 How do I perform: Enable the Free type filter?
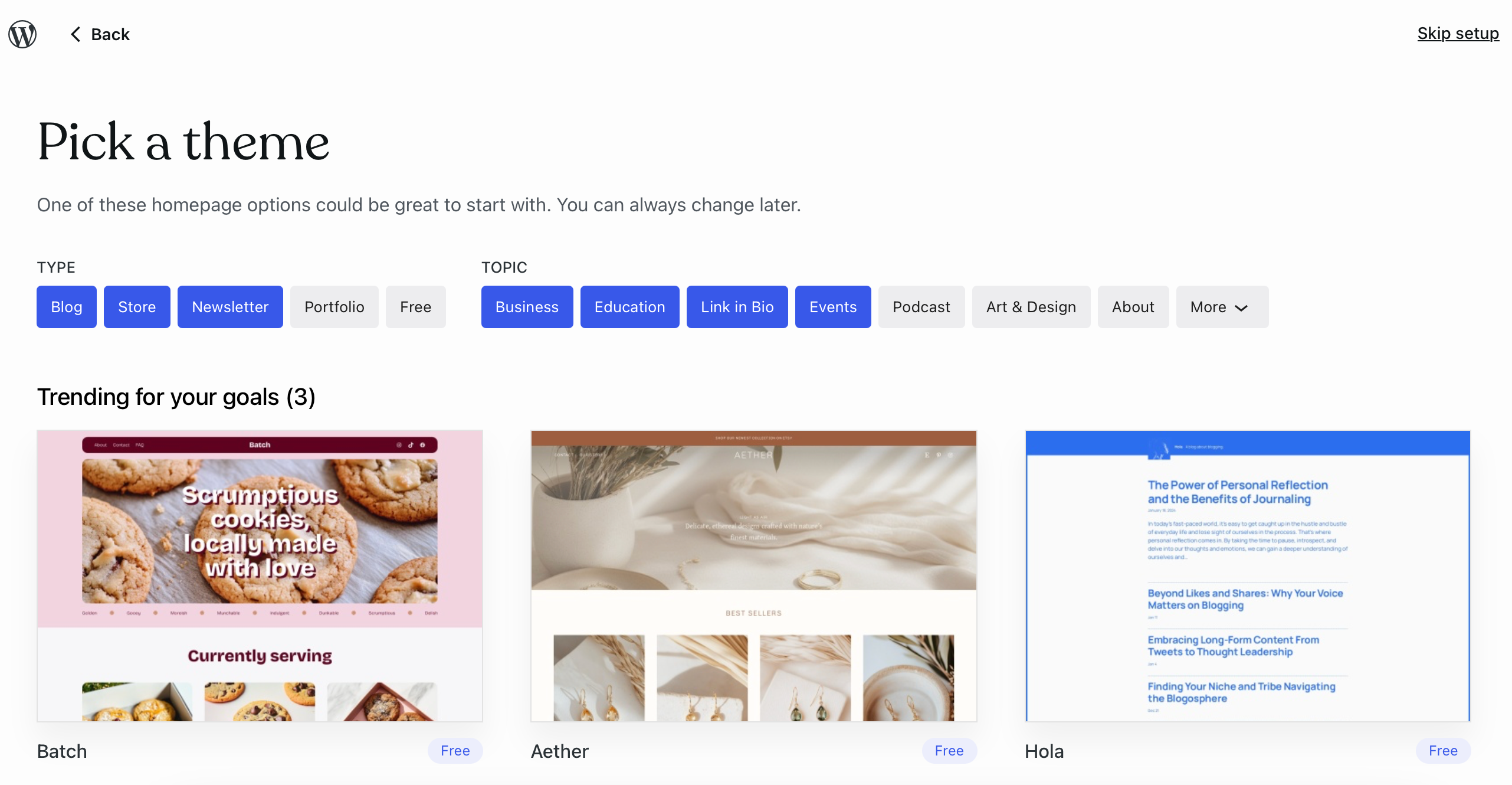pos(415,307)
